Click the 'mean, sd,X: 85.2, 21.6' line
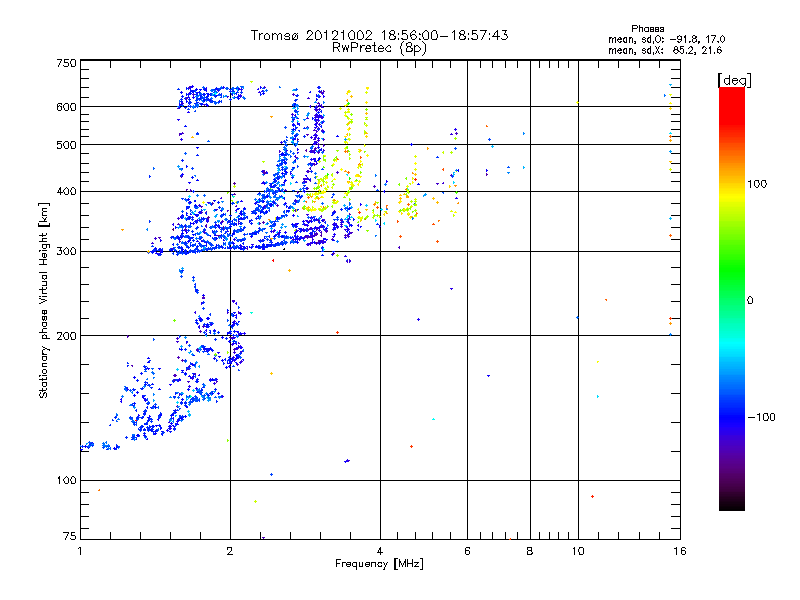 click(x=665, y=51)
